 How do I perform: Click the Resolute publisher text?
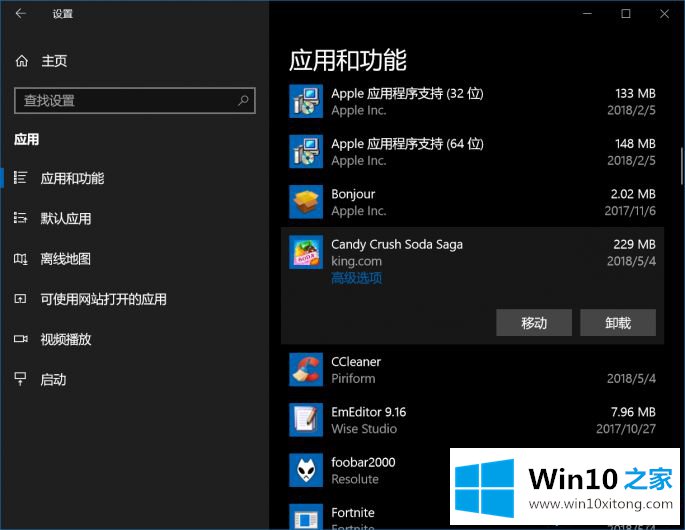coord(355,479)
